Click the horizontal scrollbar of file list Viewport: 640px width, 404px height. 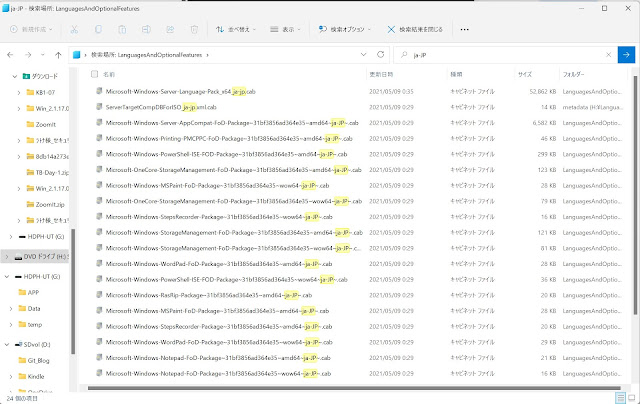point(354,388)
